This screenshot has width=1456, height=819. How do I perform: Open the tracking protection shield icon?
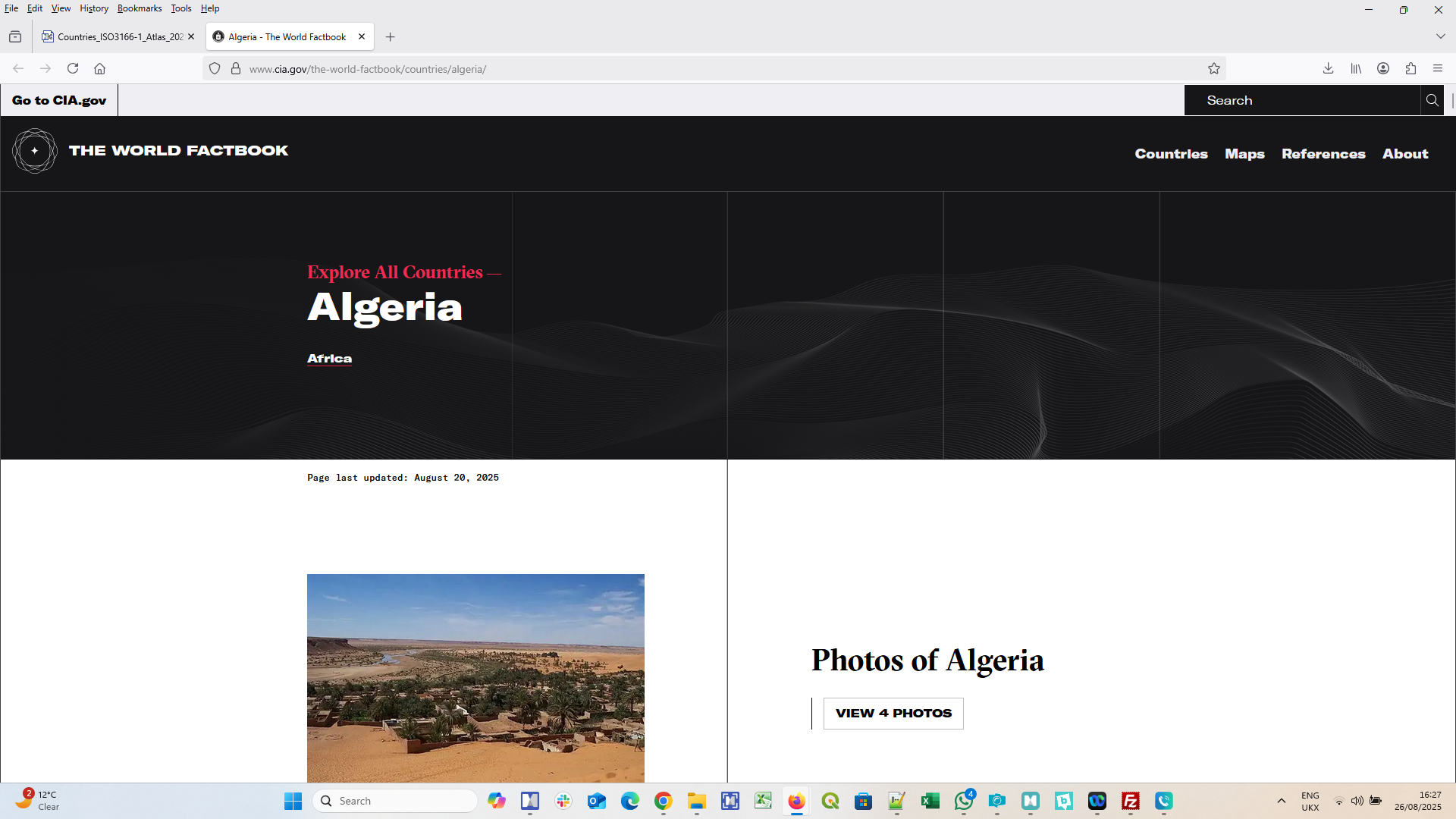point(215,68)
